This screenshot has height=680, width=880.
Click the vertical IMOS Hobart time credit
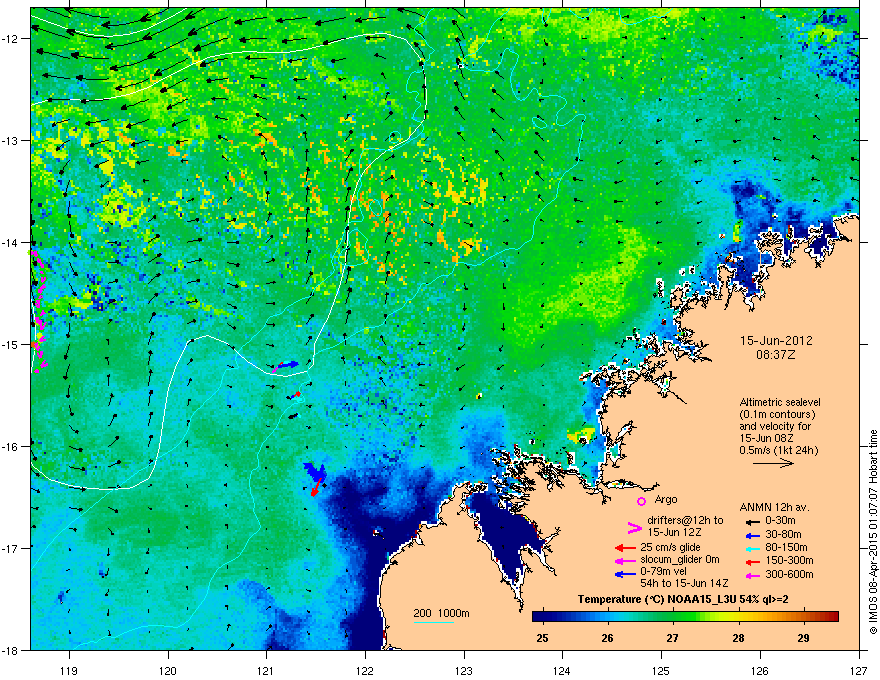pos(873,532)
